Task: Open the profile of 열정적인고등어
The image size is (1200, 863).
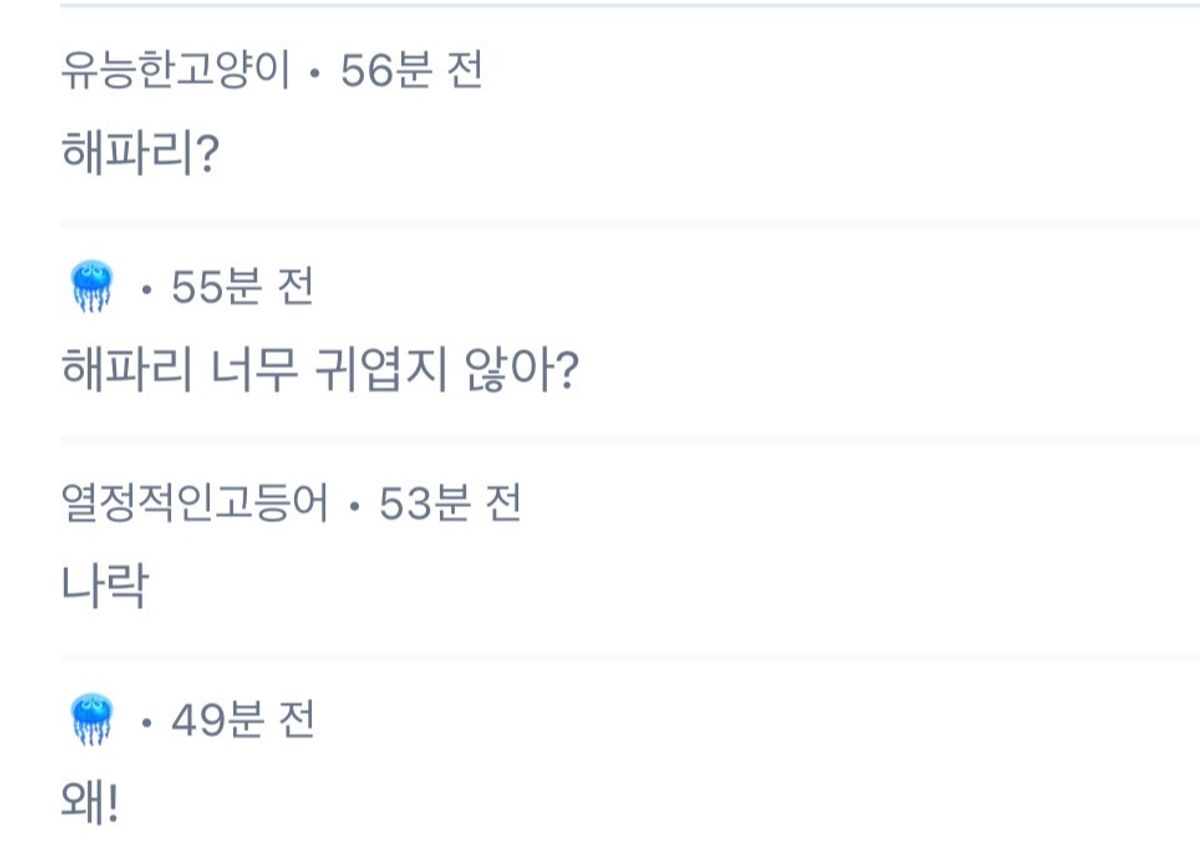Action: click(x=194, y=504)
